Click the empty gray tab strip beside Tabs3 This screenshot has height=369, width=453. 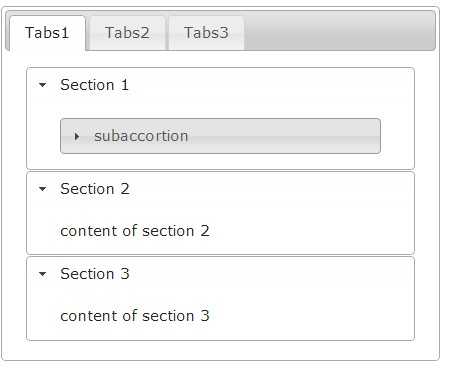click(x=340, y=31)
